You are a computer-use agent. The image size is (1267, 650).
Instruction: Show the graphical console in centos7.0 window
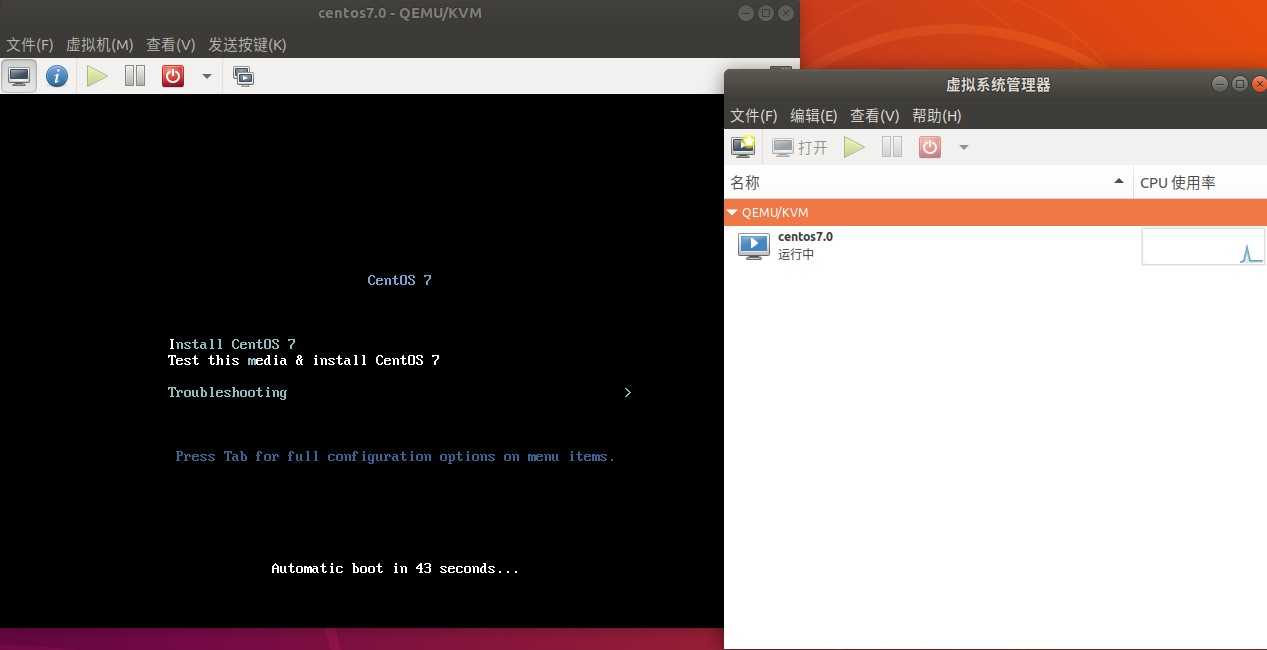pos(19,76)
